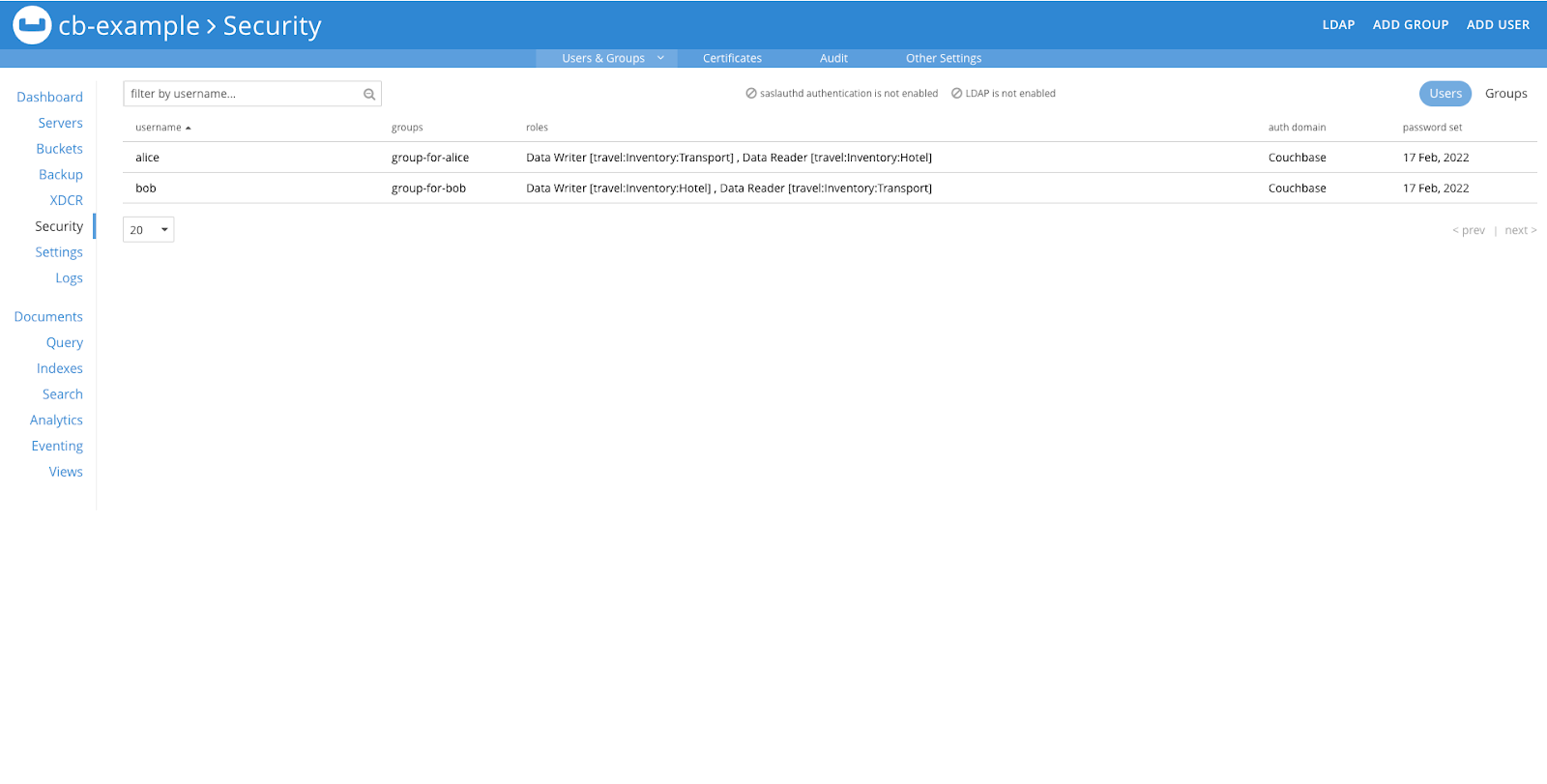This screenshot has width=1547, height=784.
Task: Open the page size 20 dropdown
Action: click(149, 230)
